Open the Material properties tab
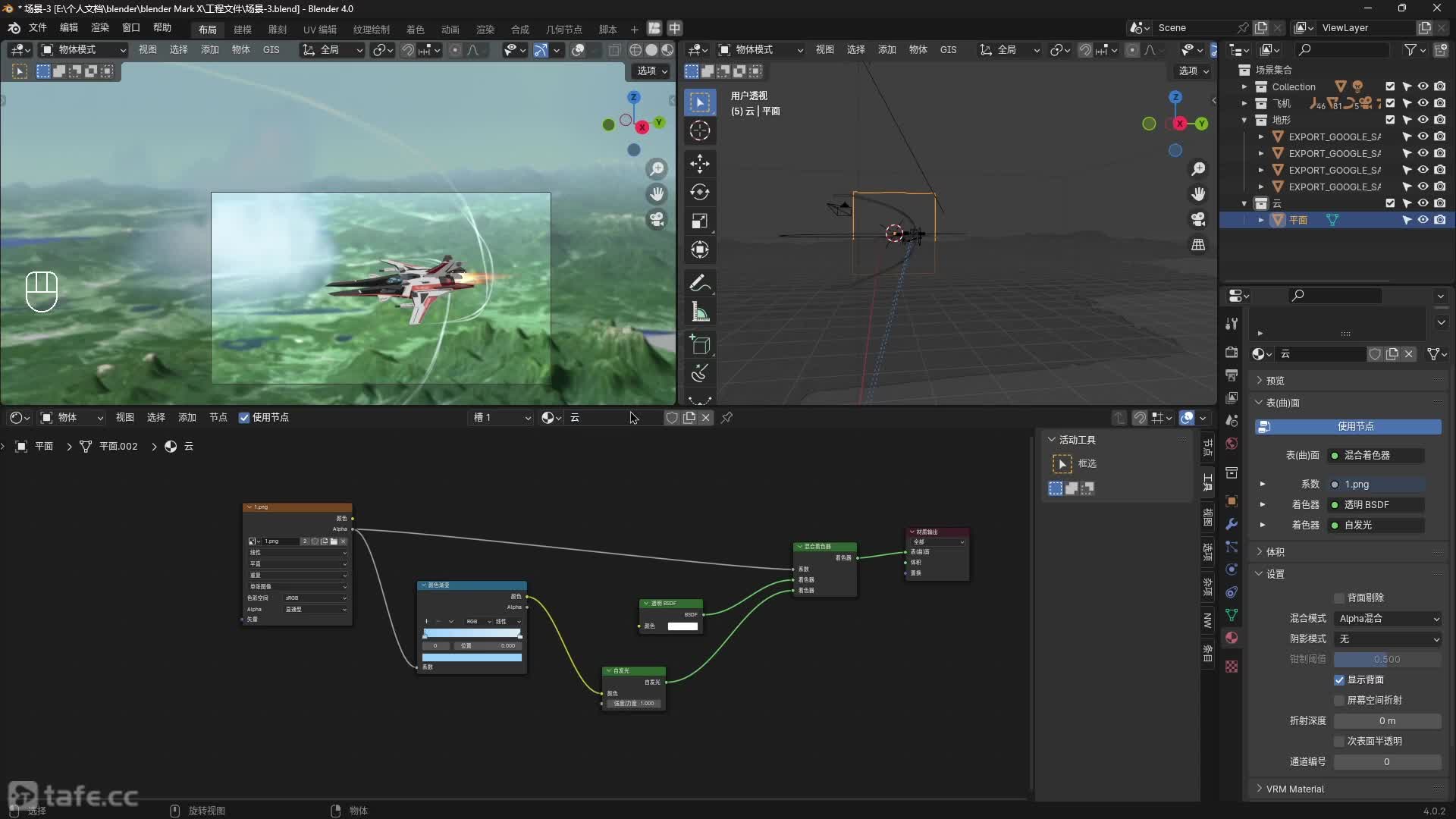The image size is (1456, 819). pyautogui.click(x=1232, y=638)
